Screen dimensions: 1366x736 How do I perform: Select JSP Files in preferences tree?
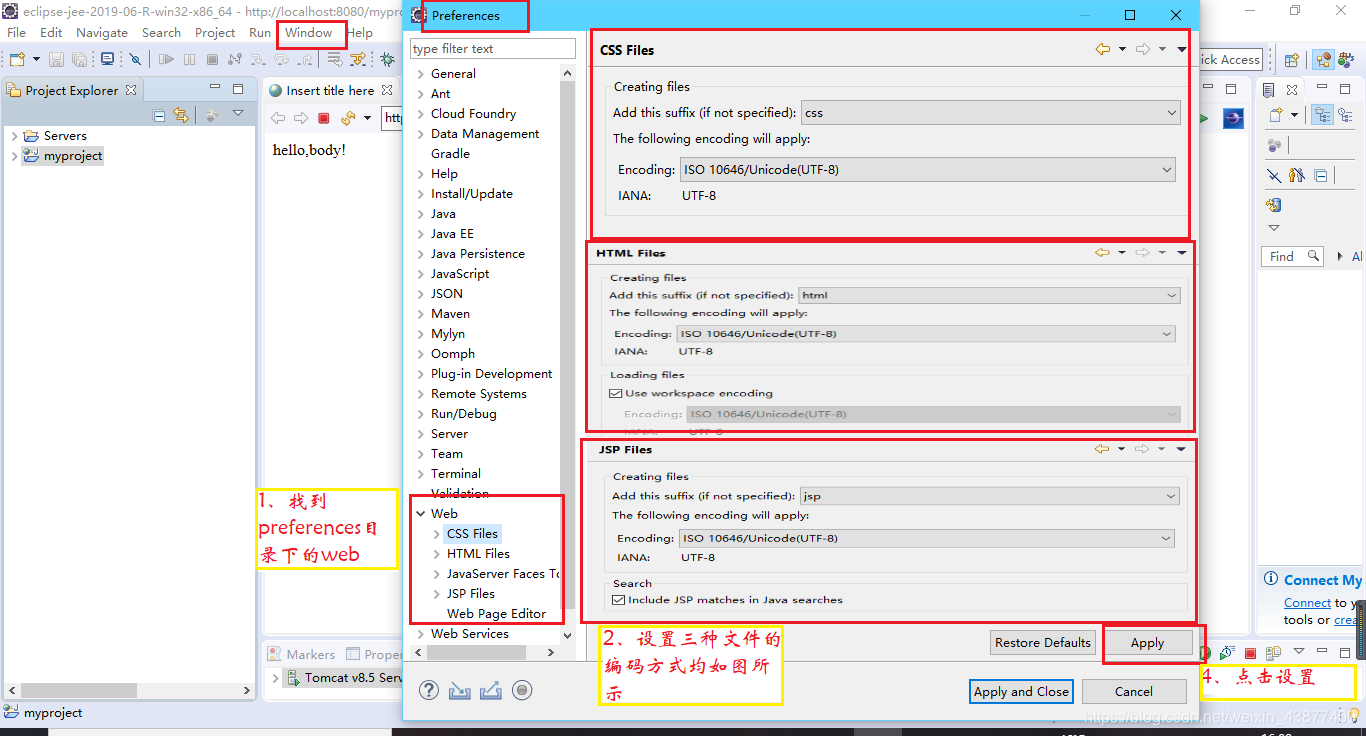pos(470,594)
